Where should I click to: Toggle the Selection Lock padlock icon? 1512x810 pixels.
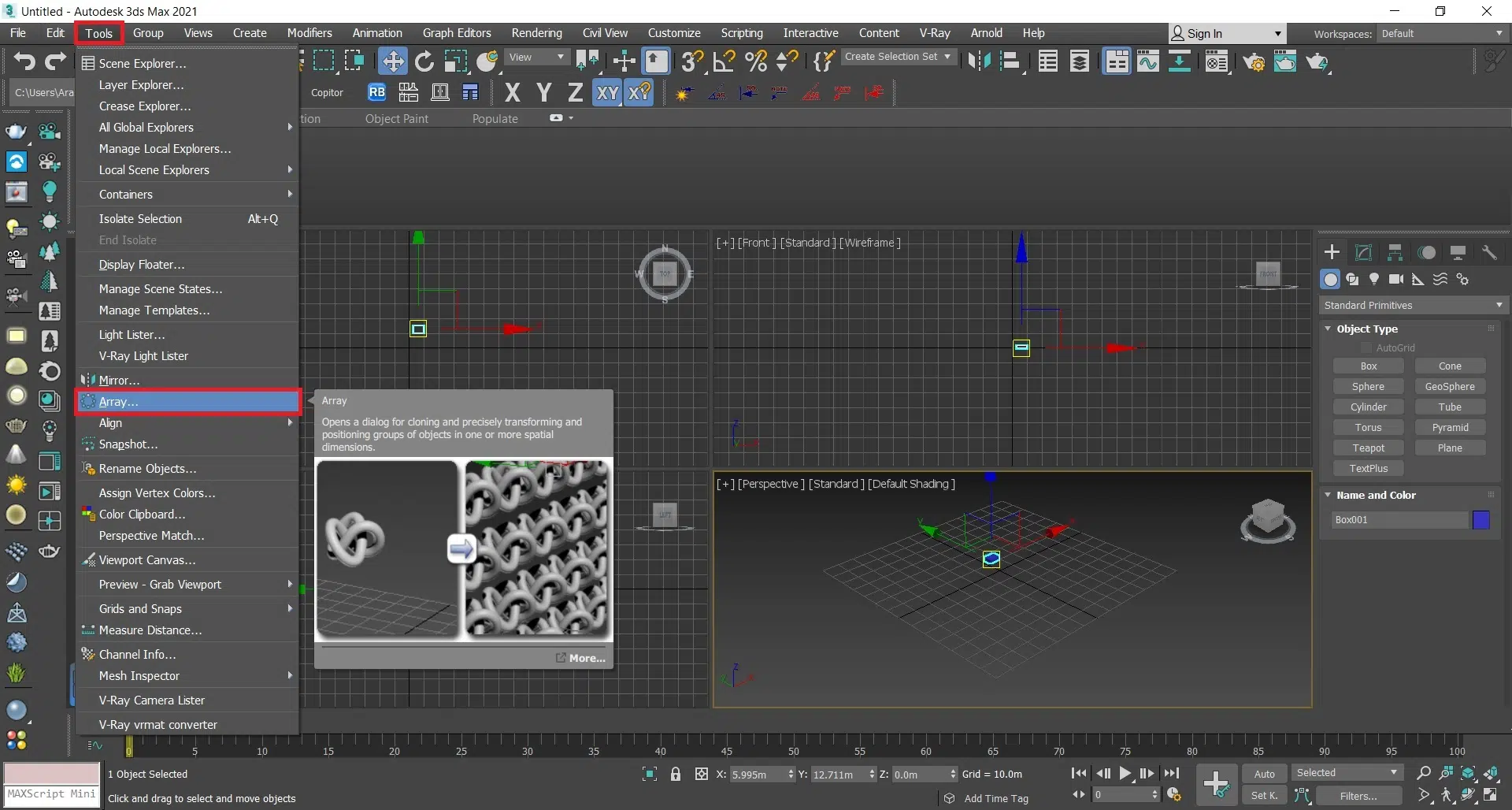pyautogui.click(x=675, y=775)
